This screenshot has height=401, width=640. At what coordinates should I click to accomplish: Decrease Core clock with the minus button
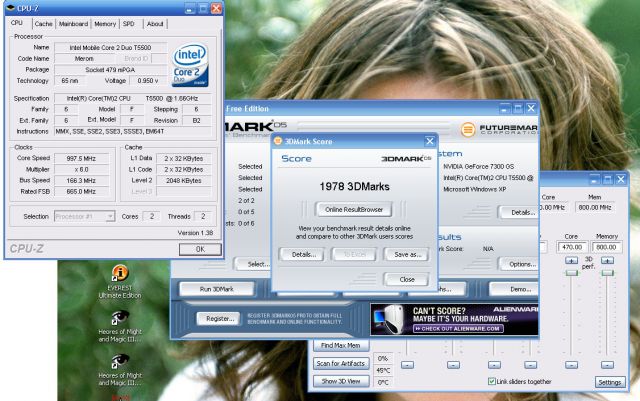click(x=571, y=365)
